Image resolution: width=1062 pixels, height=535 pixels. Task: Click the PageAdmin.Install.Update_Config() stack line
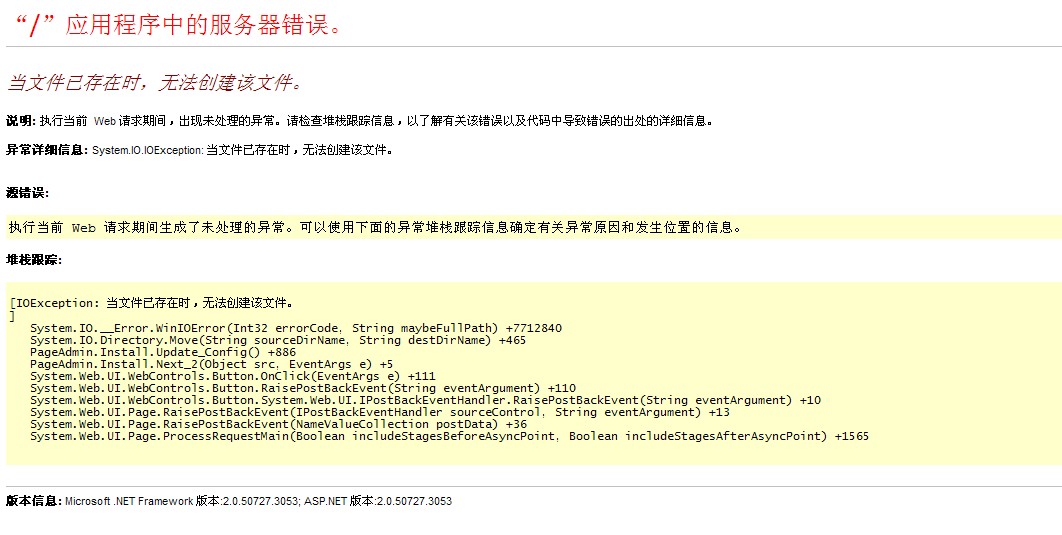point(163,352)
